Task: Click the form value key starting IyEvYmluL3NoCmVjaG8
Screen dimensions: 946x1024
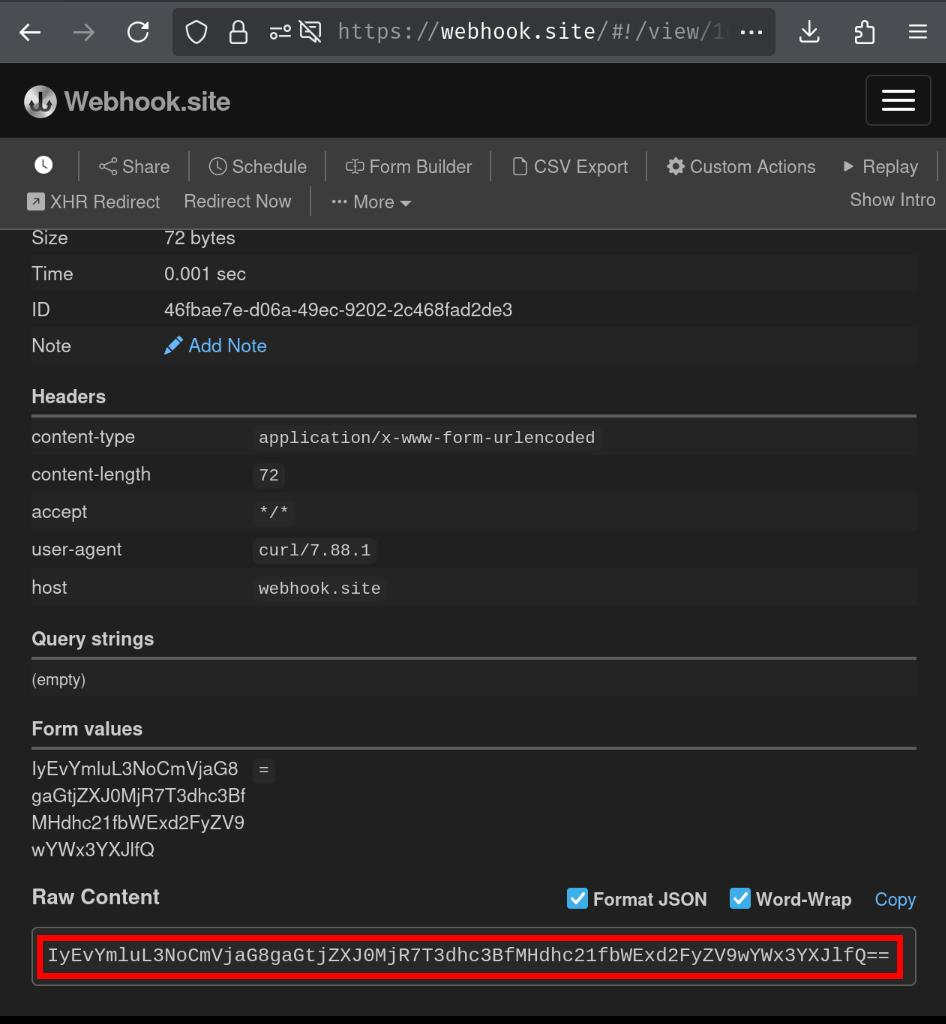Action: click(138, 809)
